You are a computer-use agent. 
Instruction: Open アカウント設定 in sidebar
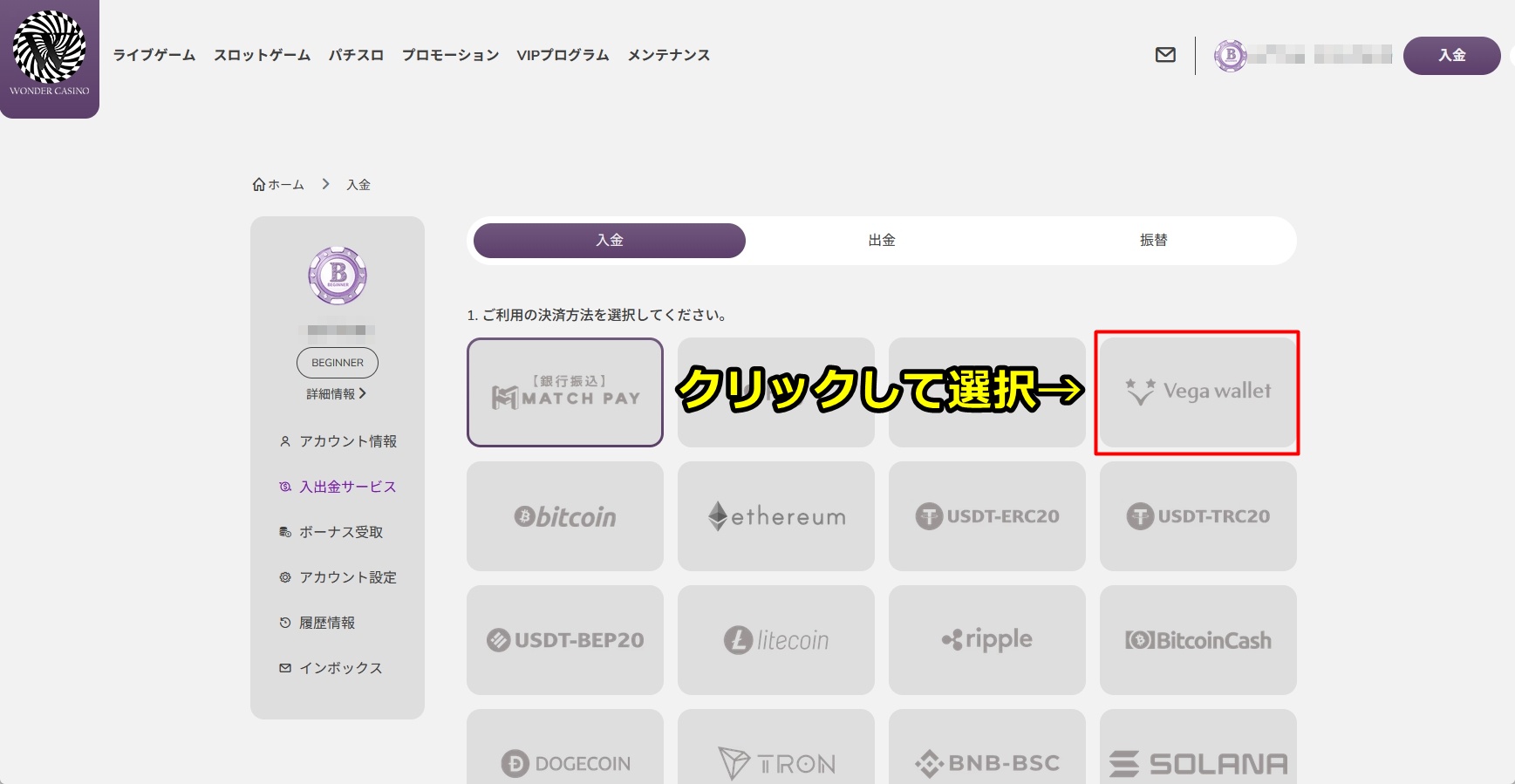point(338,577)
